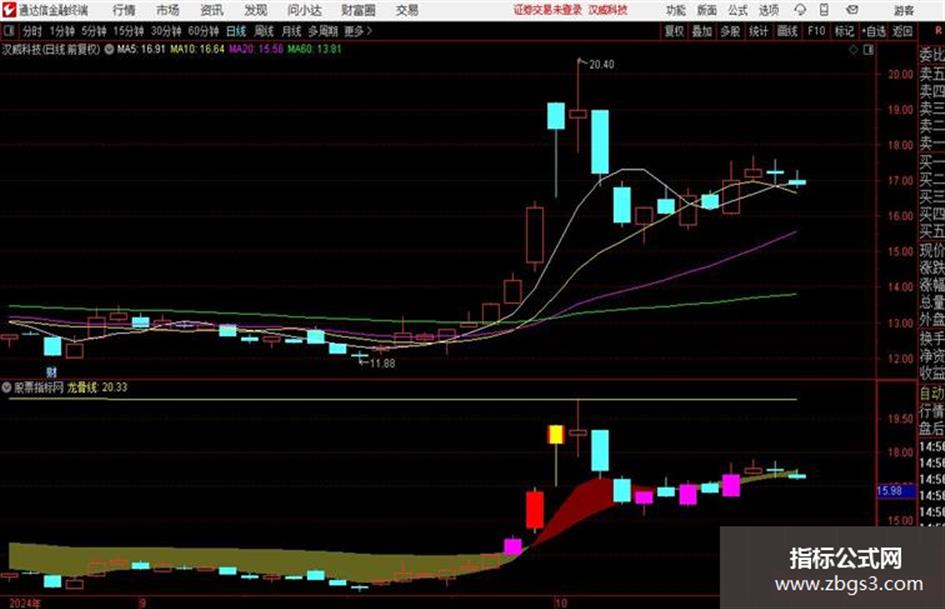The image size is (945, 609).
Task: Open the 功能 menu
Action: pos(676,10)
